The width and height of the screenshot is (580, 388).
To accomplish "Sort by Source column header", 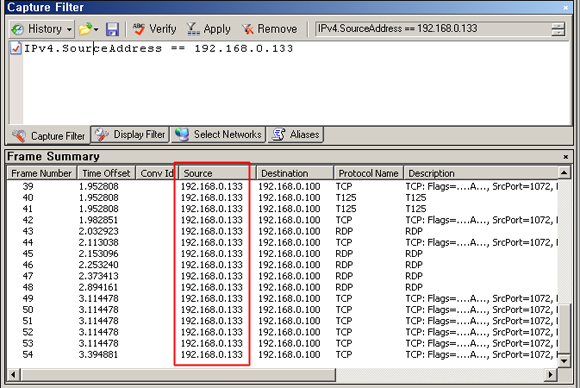I will 218,173.
